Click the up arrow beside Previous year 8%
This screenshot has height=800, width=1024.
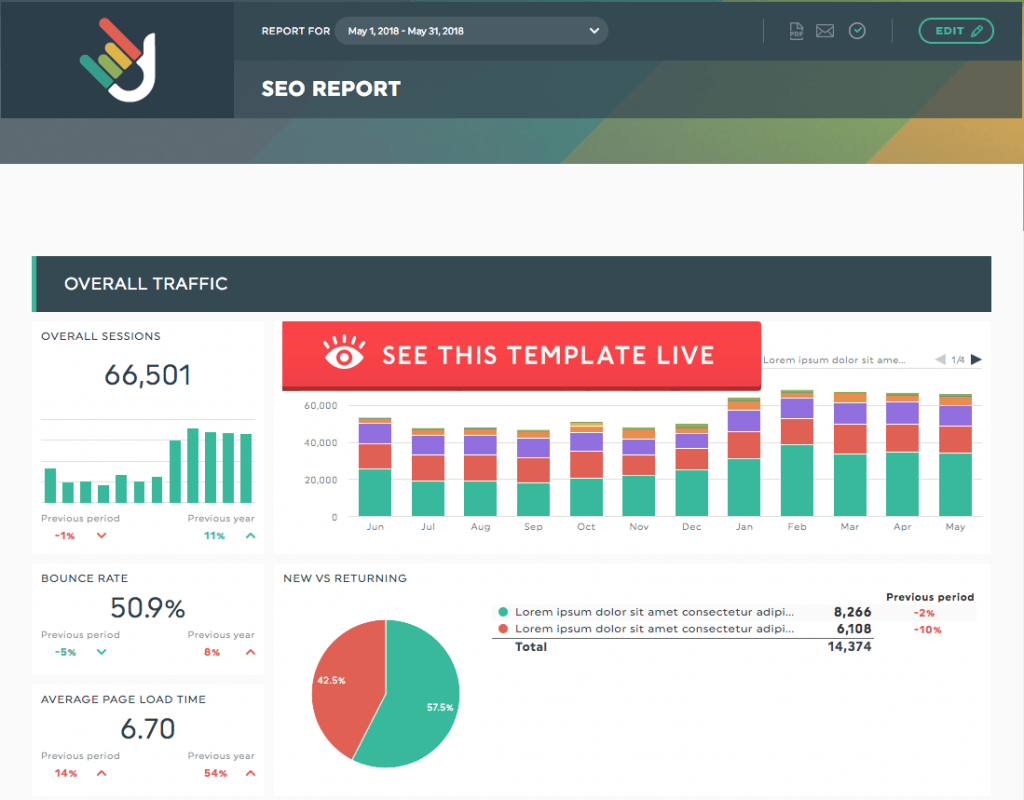pos(253,652)
